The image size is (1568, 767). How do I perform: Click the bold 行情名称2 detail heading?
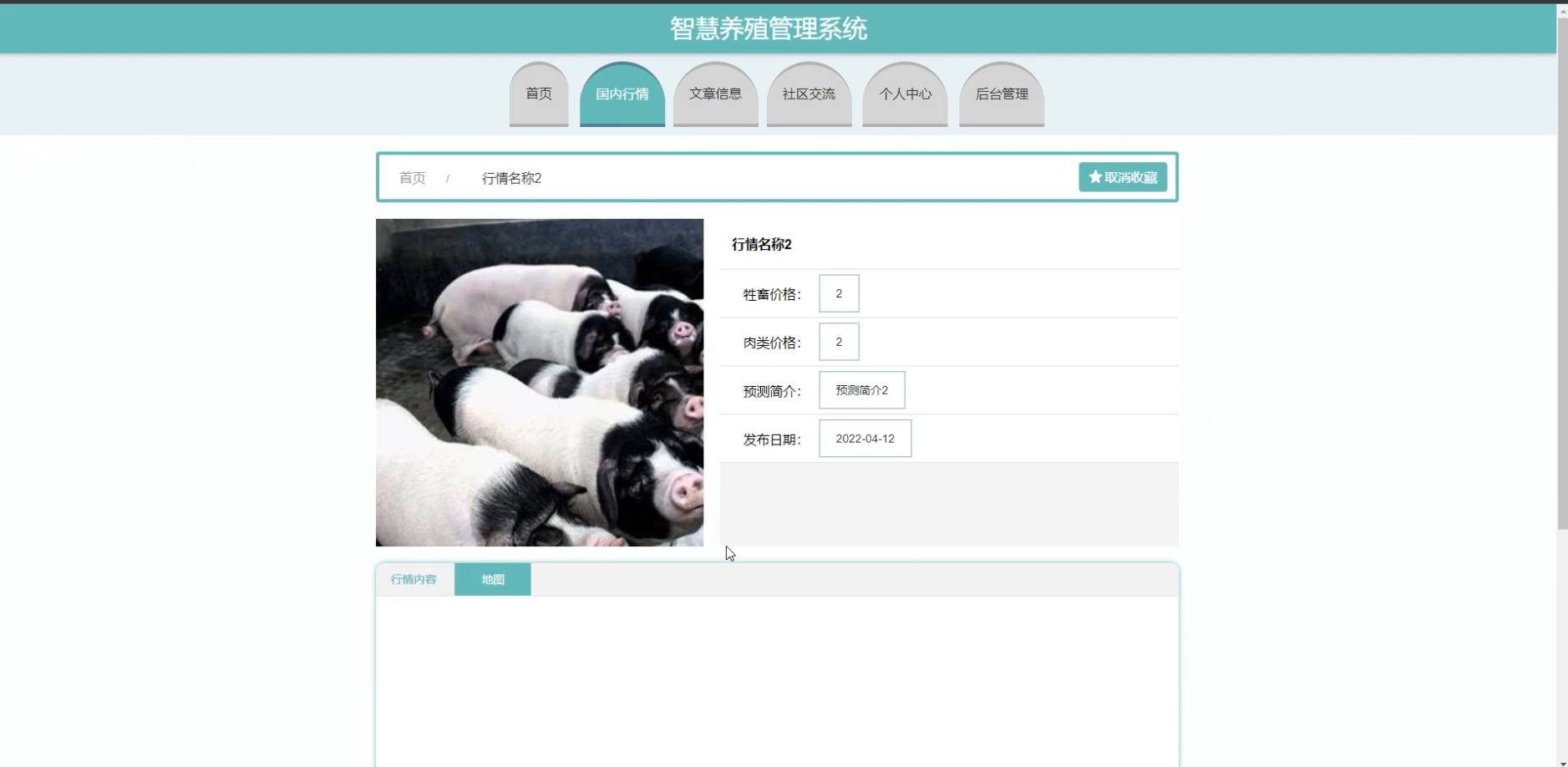(x=762, y=244)
